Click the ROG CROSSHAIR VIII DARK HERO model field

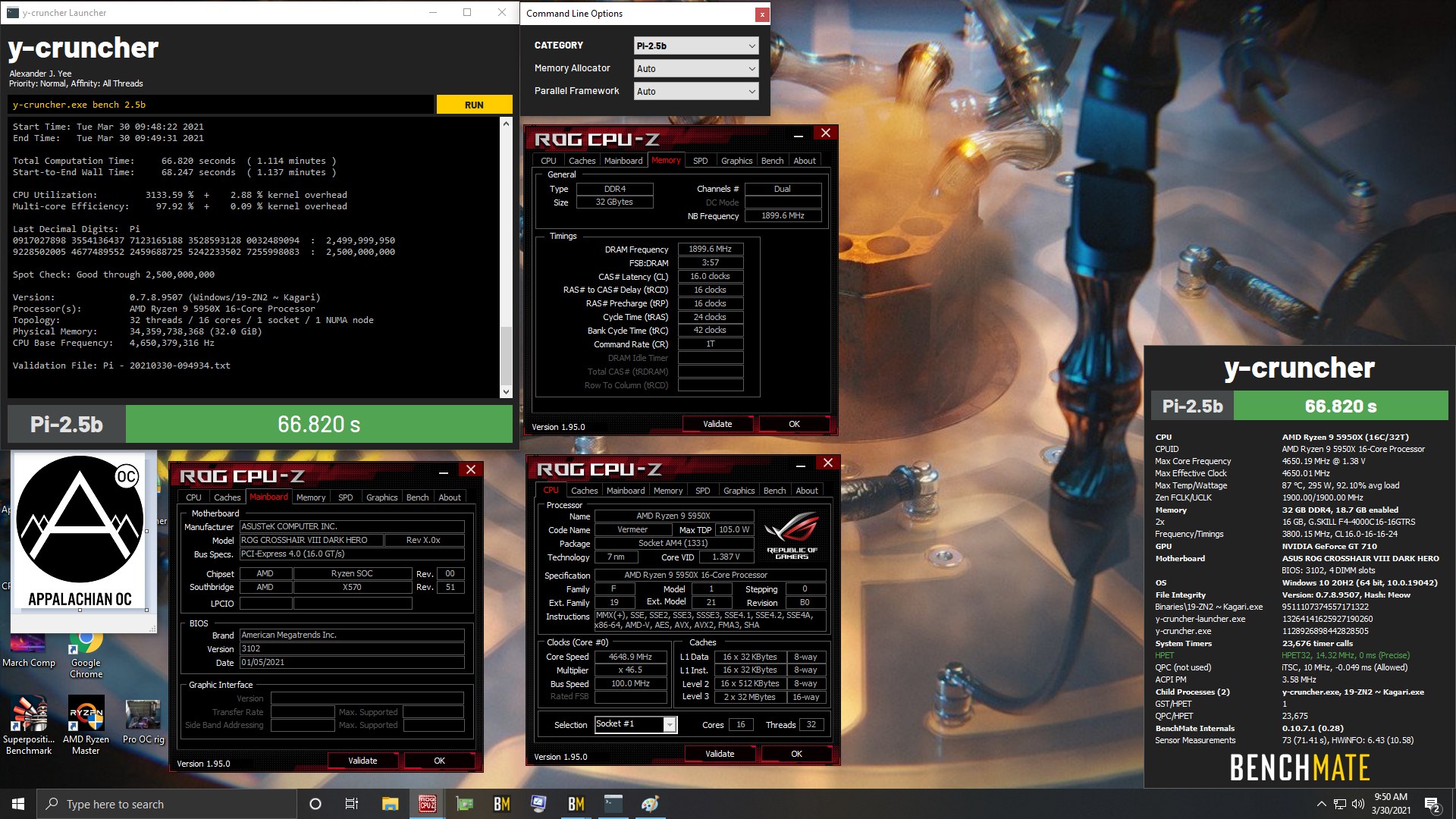pyautogui.click(x=311, y=540)
